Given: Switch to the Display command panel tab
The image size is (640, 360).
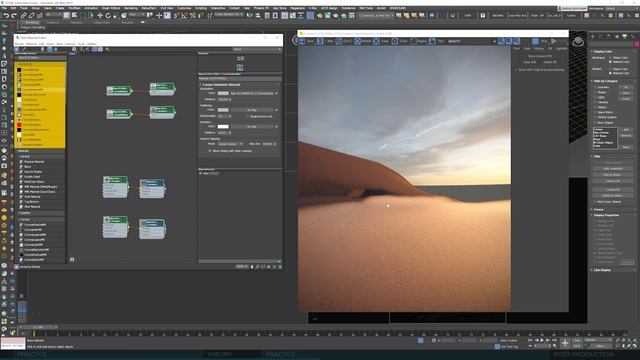Looking at the screenshot, I should click(x=624, y=37).
